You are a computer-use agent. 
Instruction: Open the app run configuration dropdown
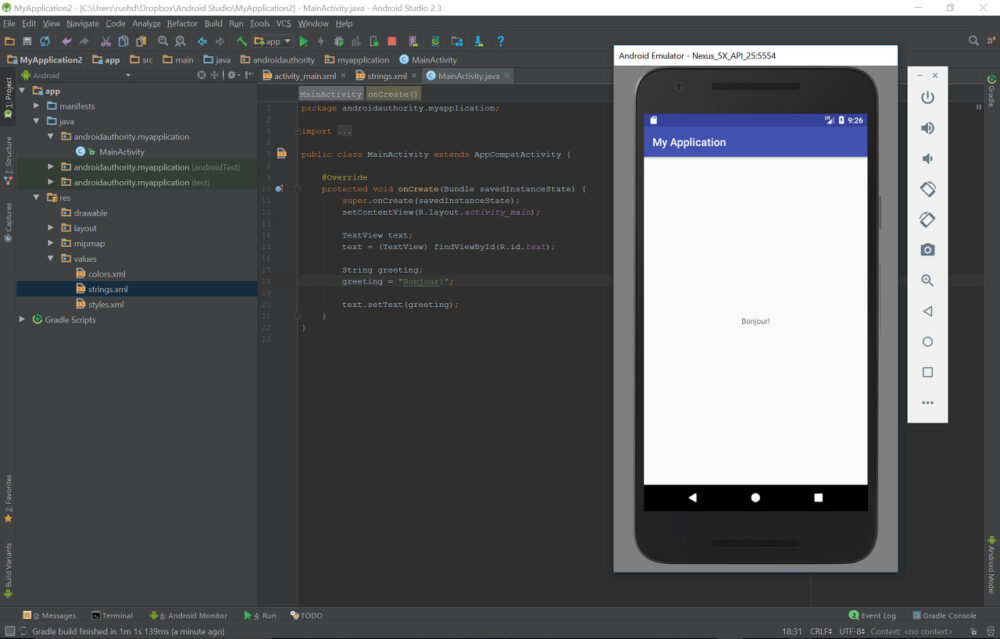coord(271,42)
